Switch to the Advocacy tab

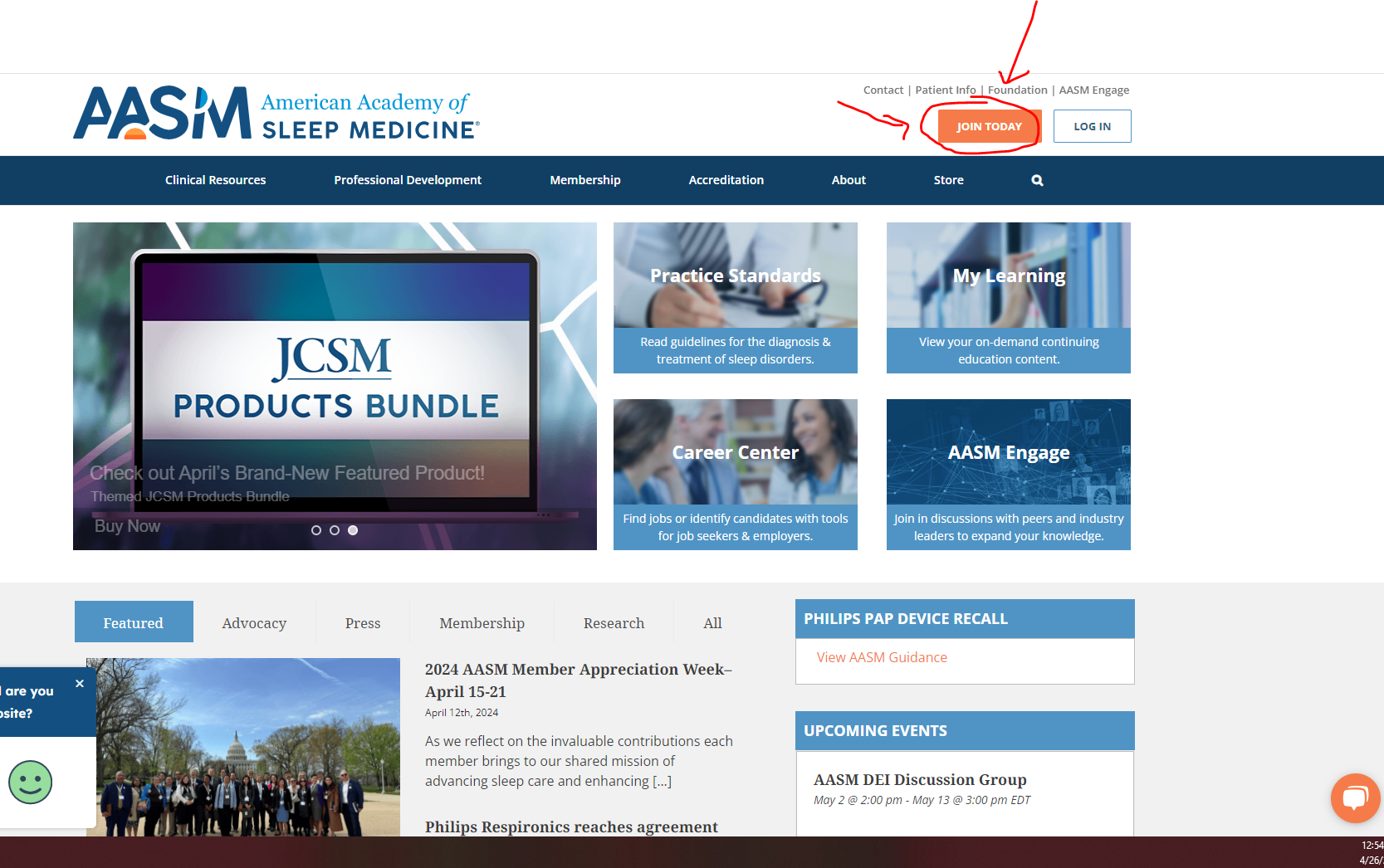254,622
